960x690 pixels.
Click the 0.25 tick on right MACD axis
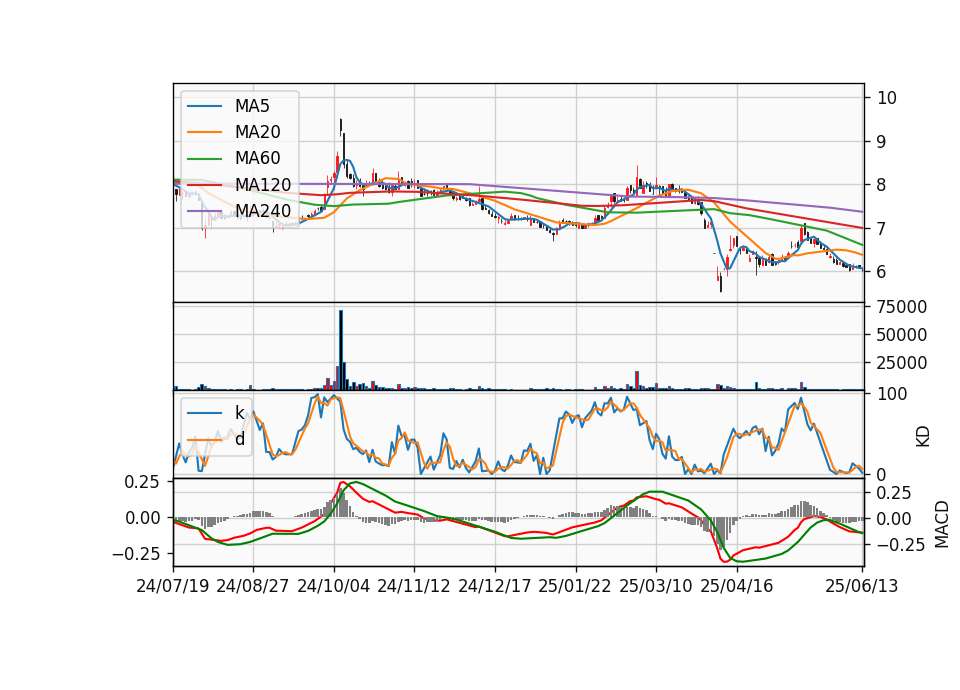click(894, 493)
